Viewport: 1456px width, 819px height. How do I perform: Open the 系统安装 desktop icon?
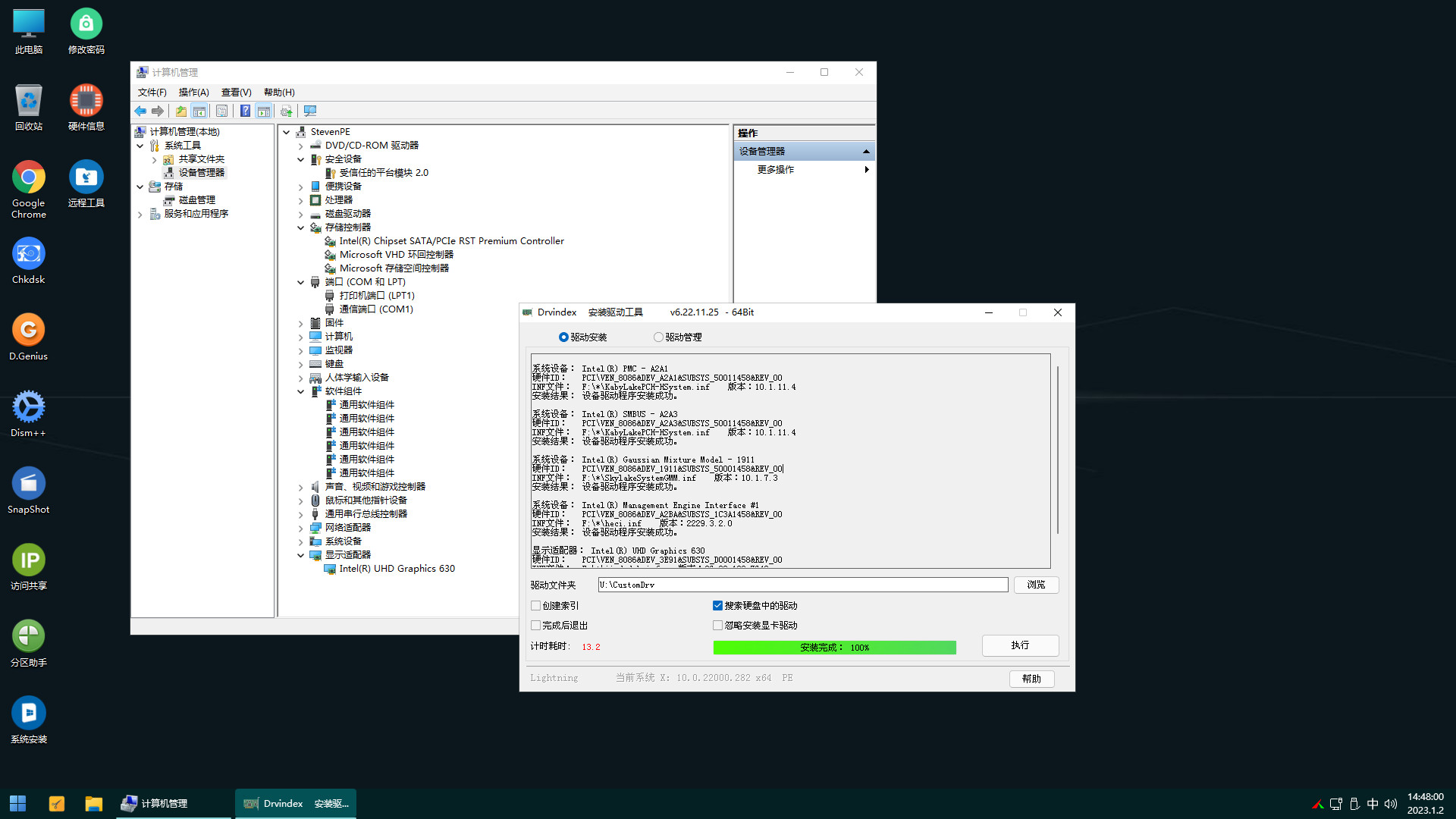[x=29, y=720]
